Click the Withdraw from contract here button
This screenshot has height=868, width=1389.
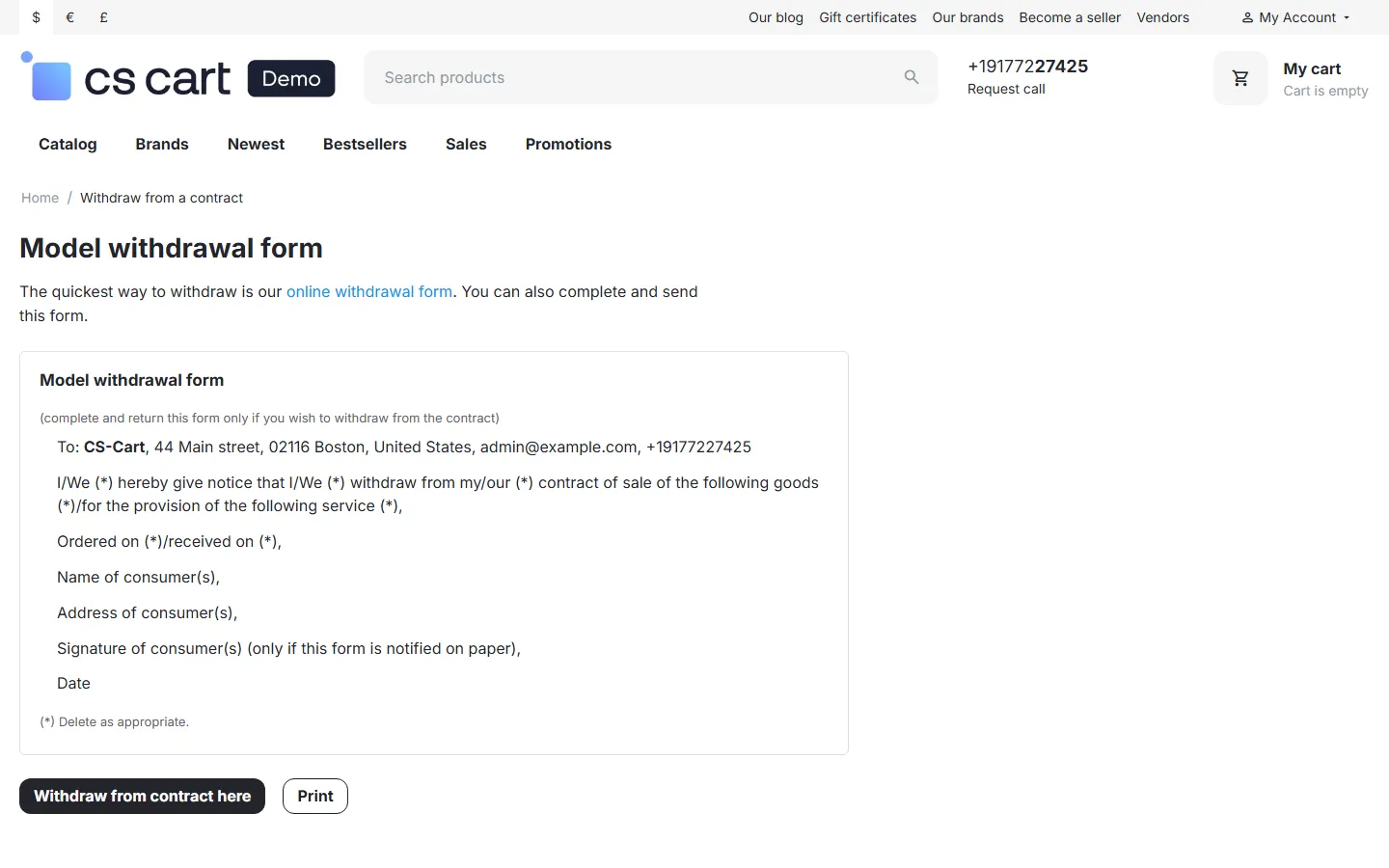(142, 796)
